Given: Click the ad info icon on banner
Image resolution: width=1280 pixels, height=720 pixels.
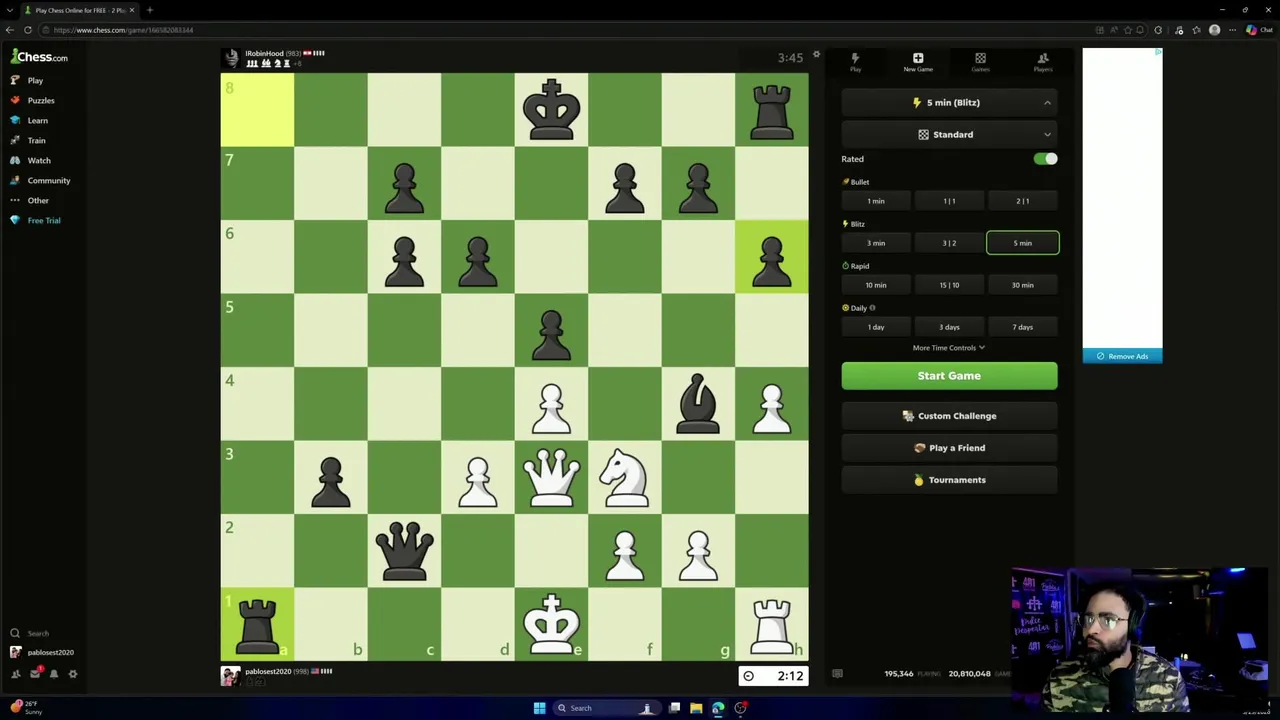Looking at the screenshot, I should pos(1158,52).
